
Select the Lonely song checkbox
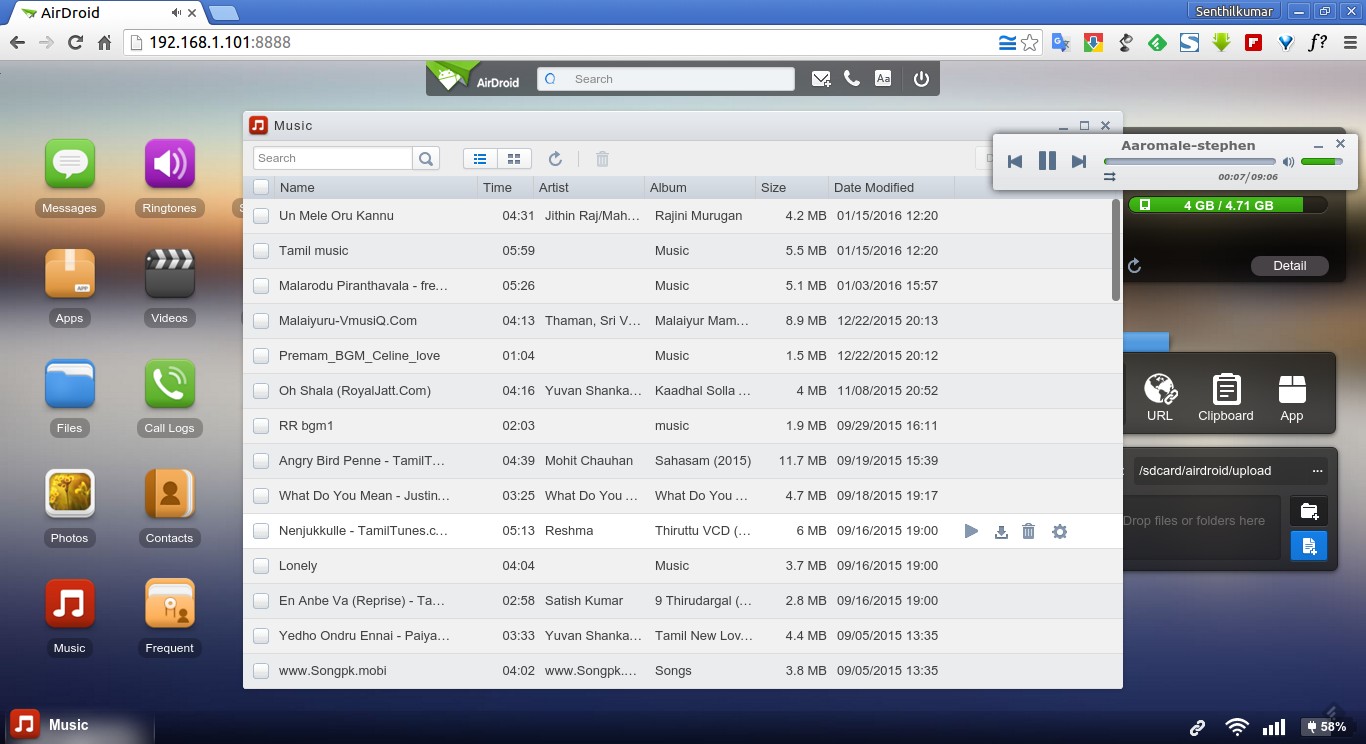tap(261, 566)
